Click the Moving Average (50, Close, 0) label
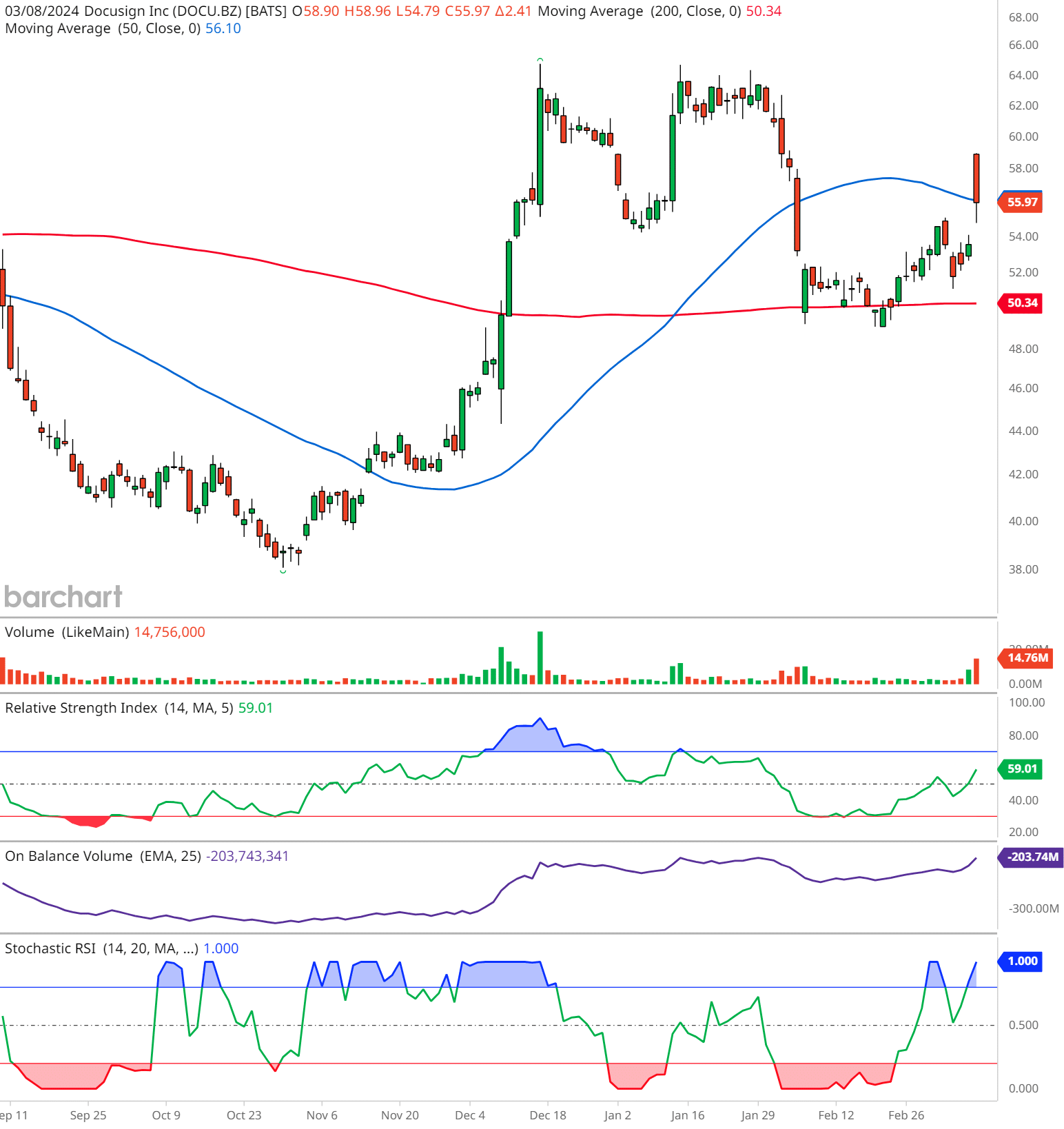This screenshot has width=1064, height=1129. (103, 28)
